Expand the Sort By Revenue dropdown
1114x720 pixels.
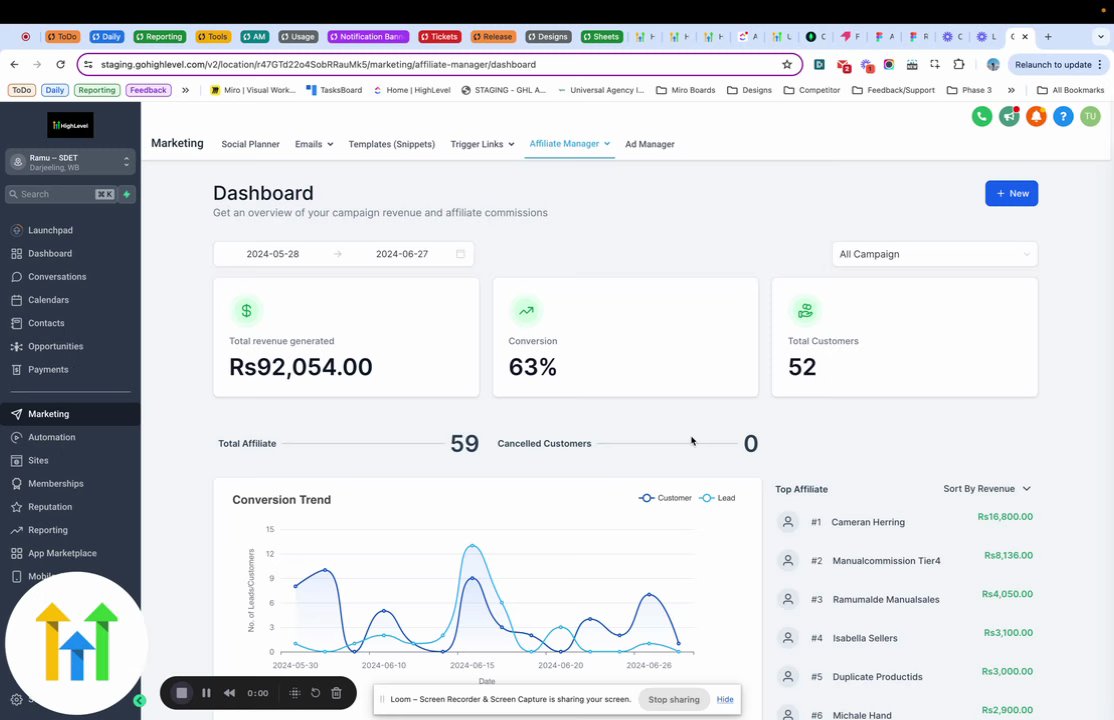(987, 489)
